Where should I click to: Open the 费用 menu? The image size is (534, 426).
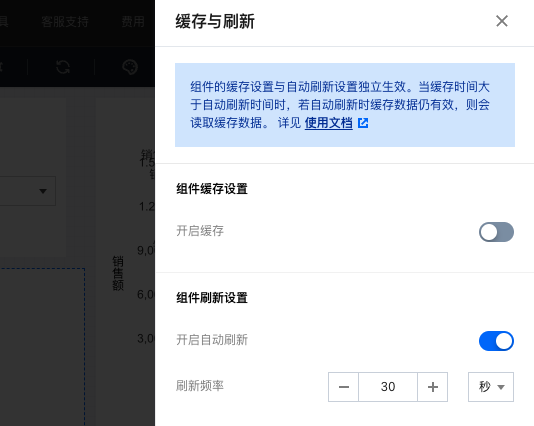point(133,22)
